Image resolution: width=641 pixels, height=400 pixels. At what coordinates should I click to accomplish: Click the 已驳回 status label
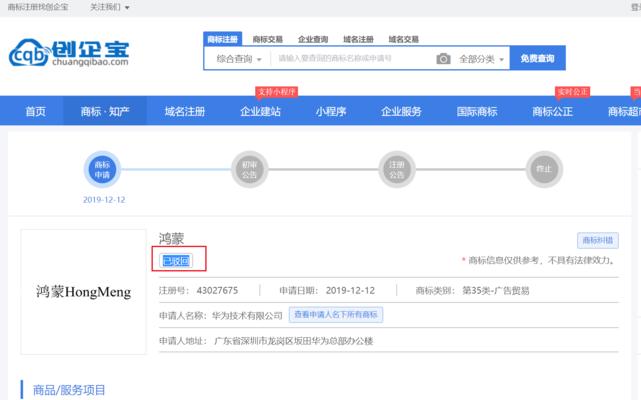(176, 261)
